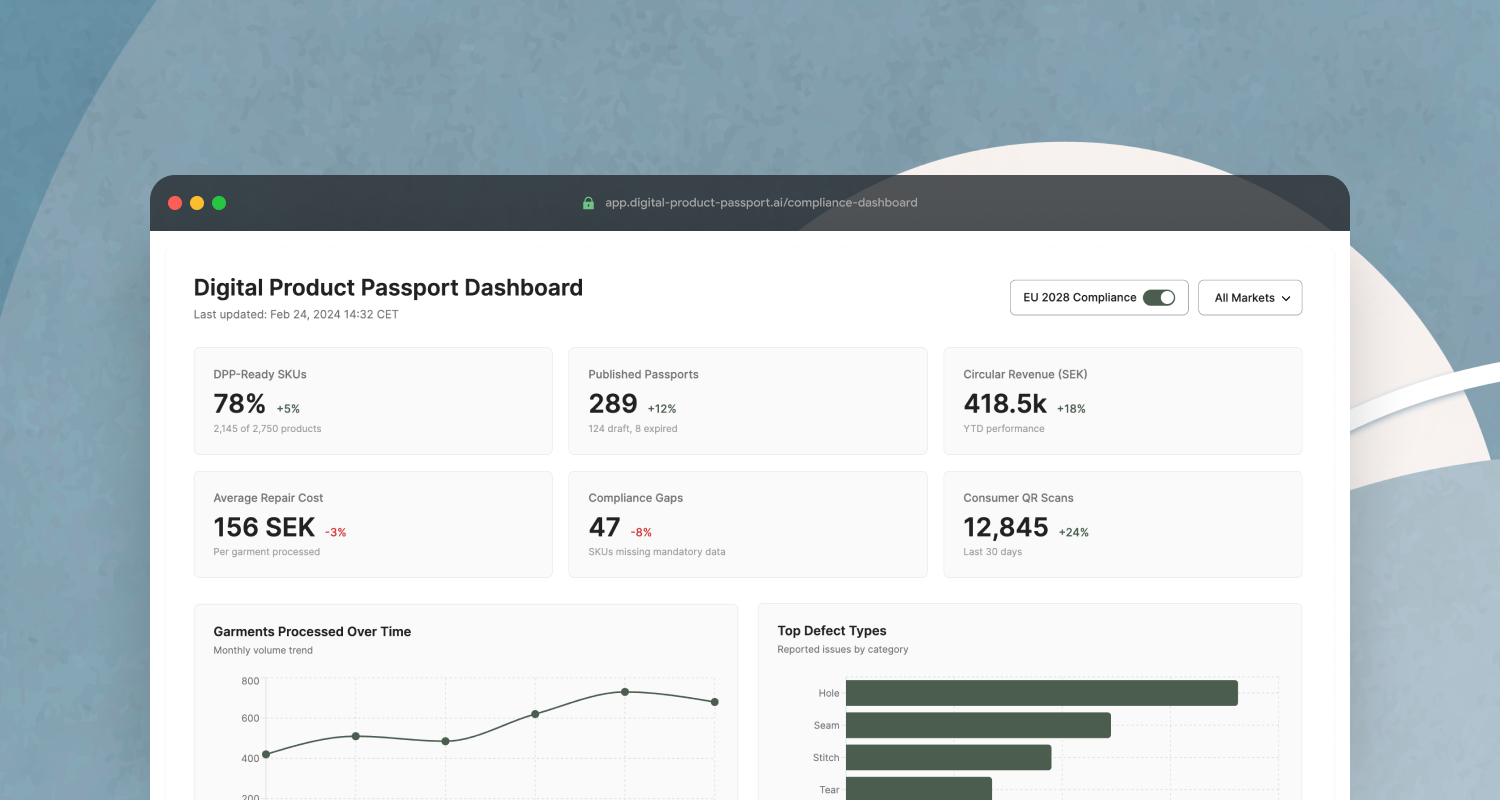The width and height of the screenshot is (1500, 800).
Task: Click the 289 published passports value
Action: click(613, 404)
